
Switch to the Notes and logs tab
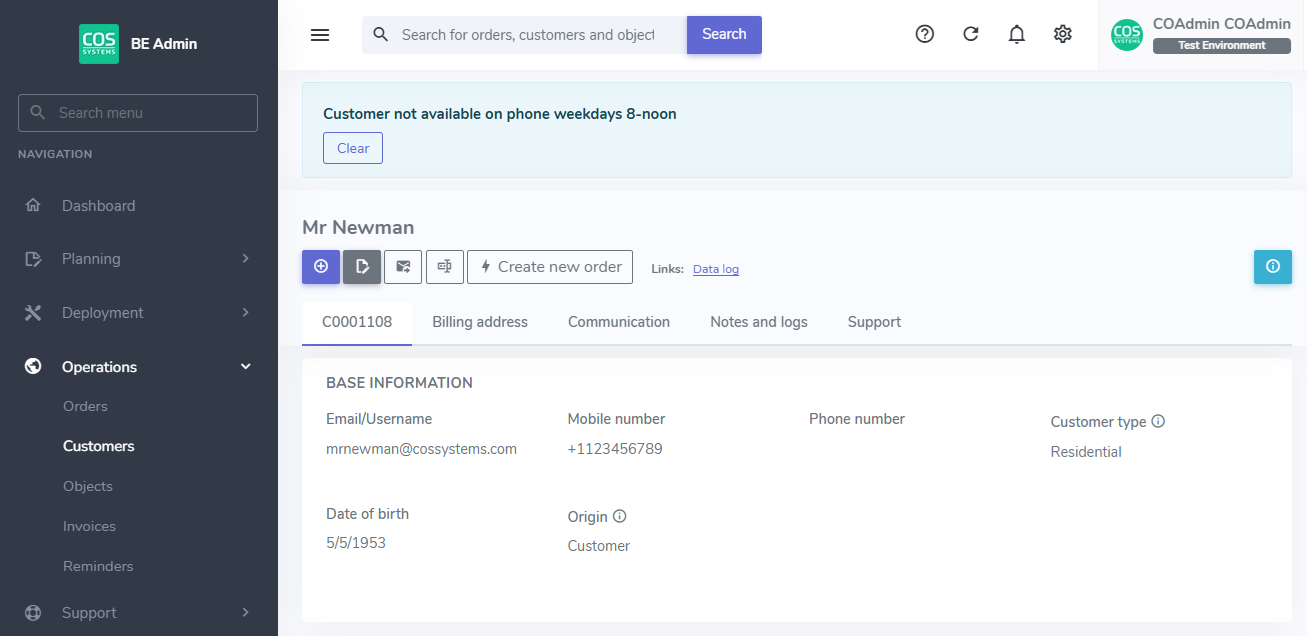click(759, 322)
